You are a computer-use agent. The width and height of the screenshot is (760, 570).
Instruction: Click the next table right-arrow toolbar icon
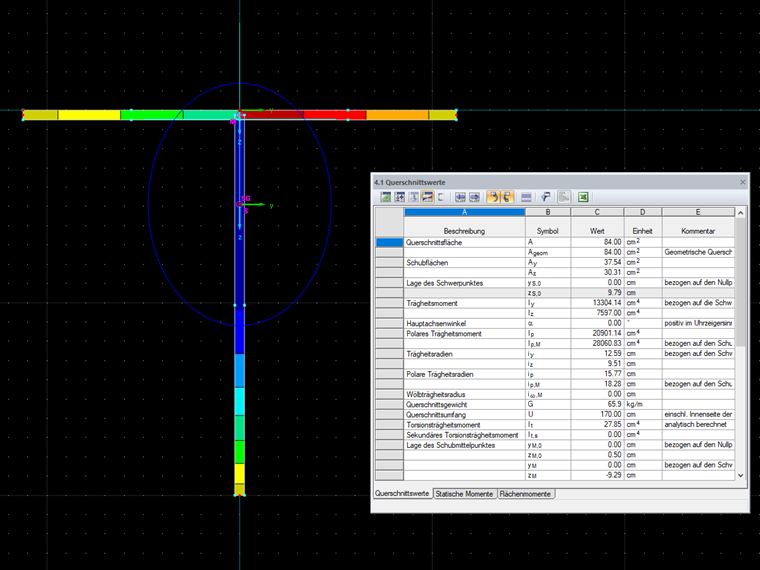coord(475,197)
